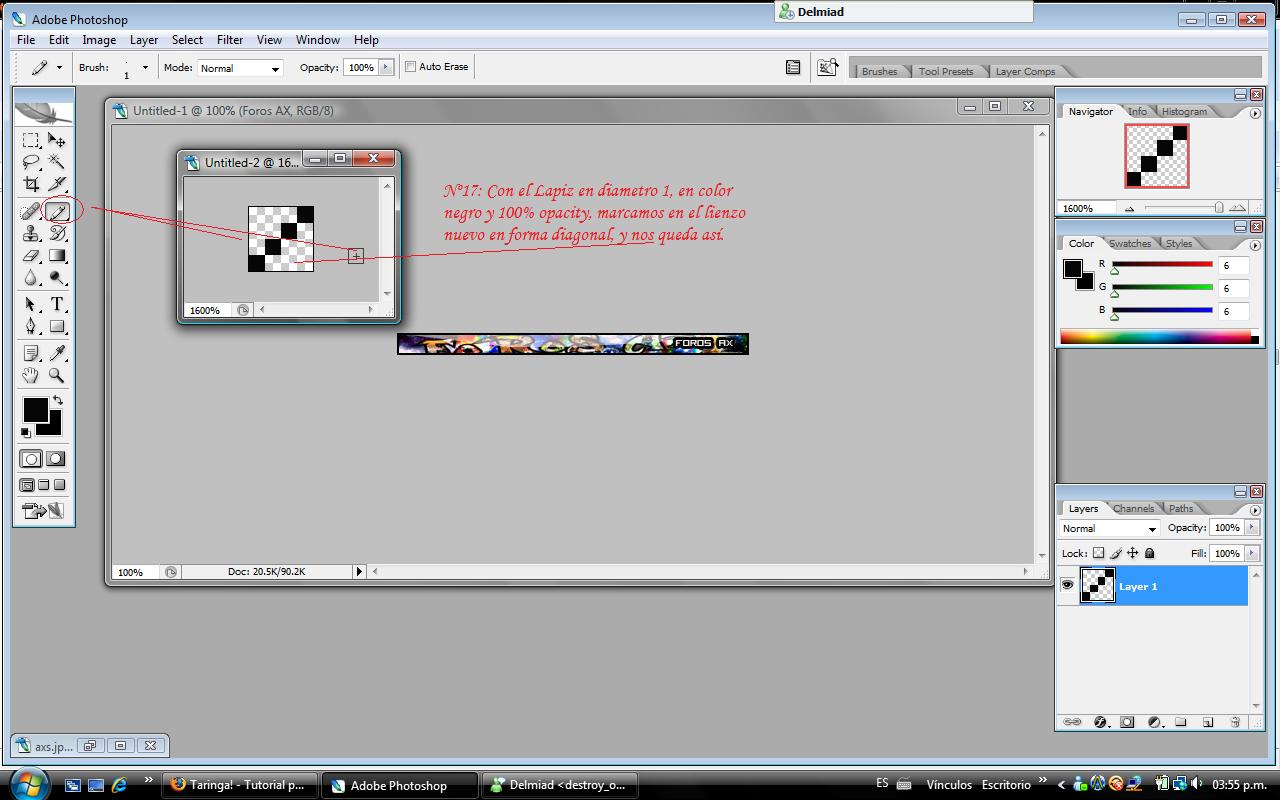Toggle lock all for layer

pos(1150,553)
